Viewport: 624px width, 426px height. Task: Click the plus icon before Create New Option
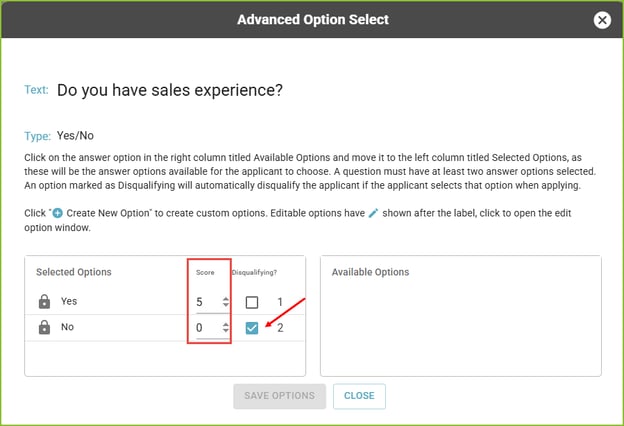pos(57,214)
